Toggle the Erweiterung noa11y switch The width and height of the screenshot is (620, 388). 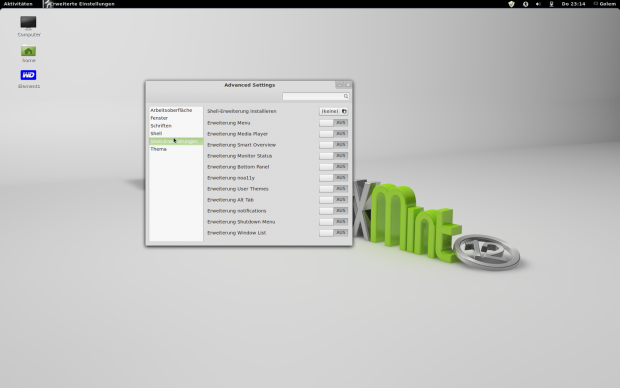(333, 178)
